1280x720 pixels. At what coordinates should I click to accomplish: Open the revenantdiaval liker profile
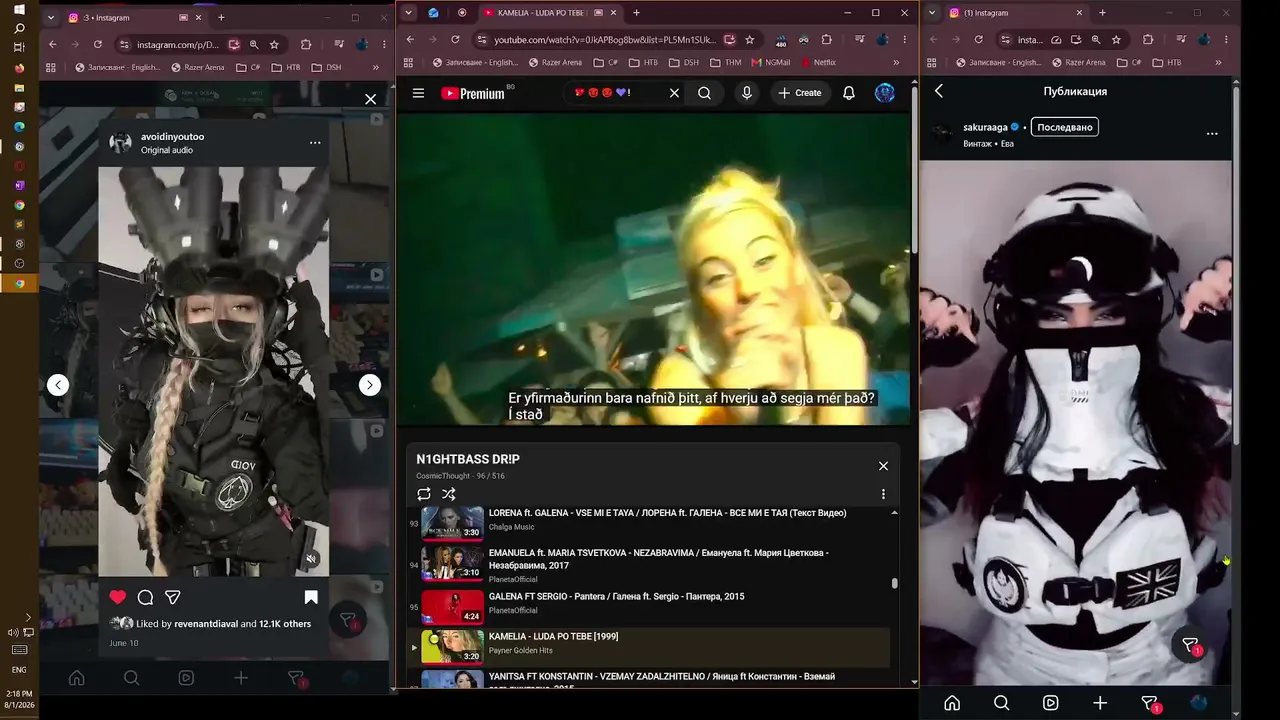tap(206, 624)
